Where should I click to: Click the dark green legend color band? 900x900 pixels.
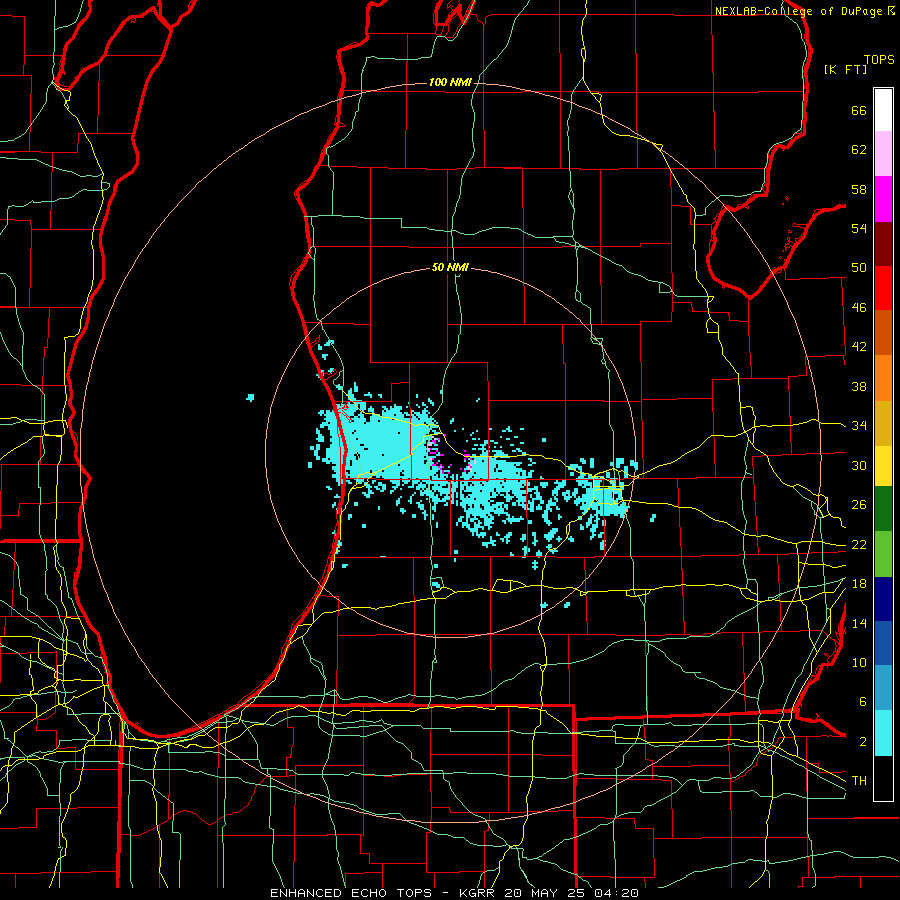(x=883, y=509)
